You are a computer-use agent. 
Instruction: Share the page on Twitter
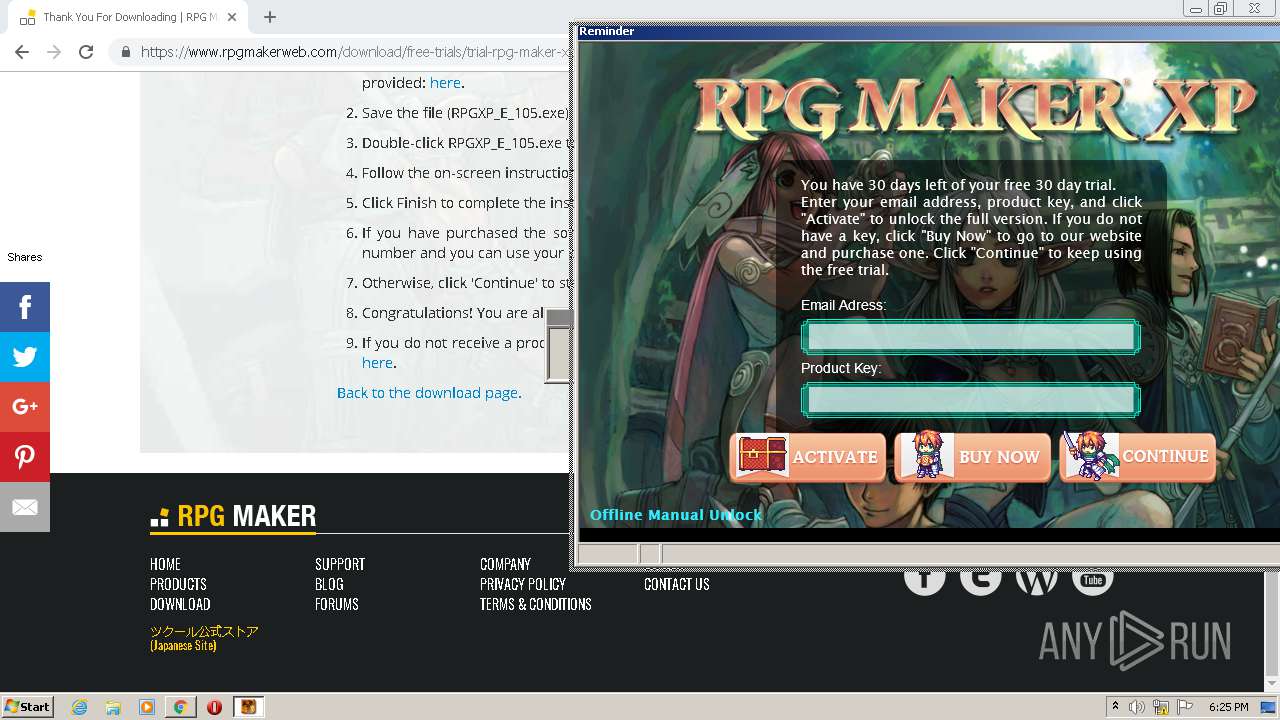25,357
